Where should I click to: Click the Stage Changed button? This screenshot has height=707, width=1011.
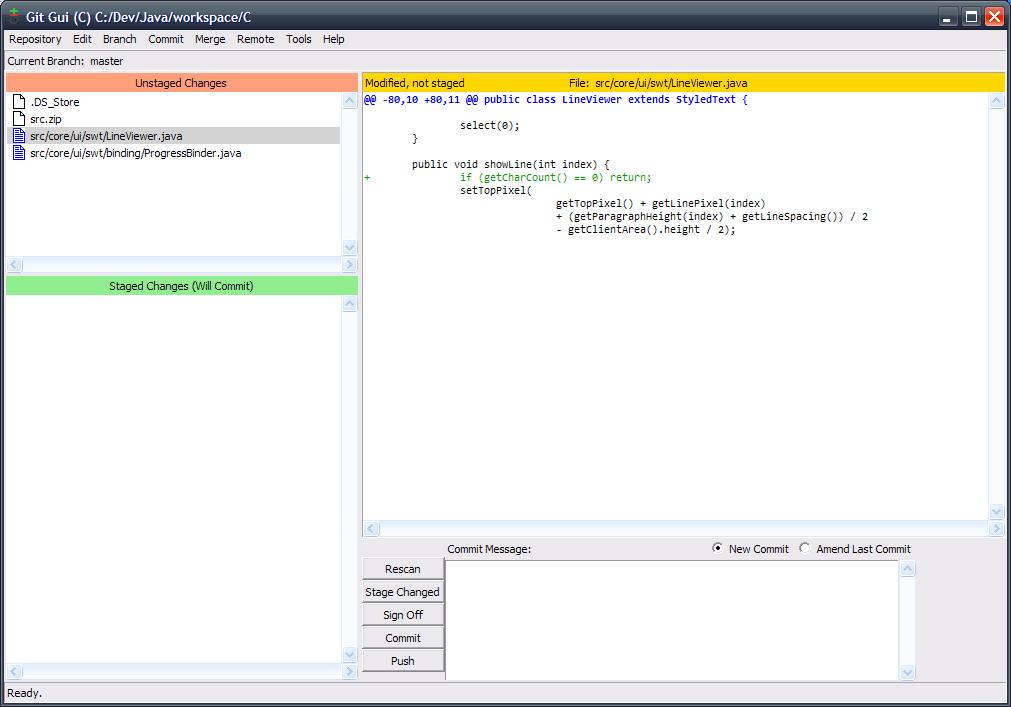tap(403, 592)
